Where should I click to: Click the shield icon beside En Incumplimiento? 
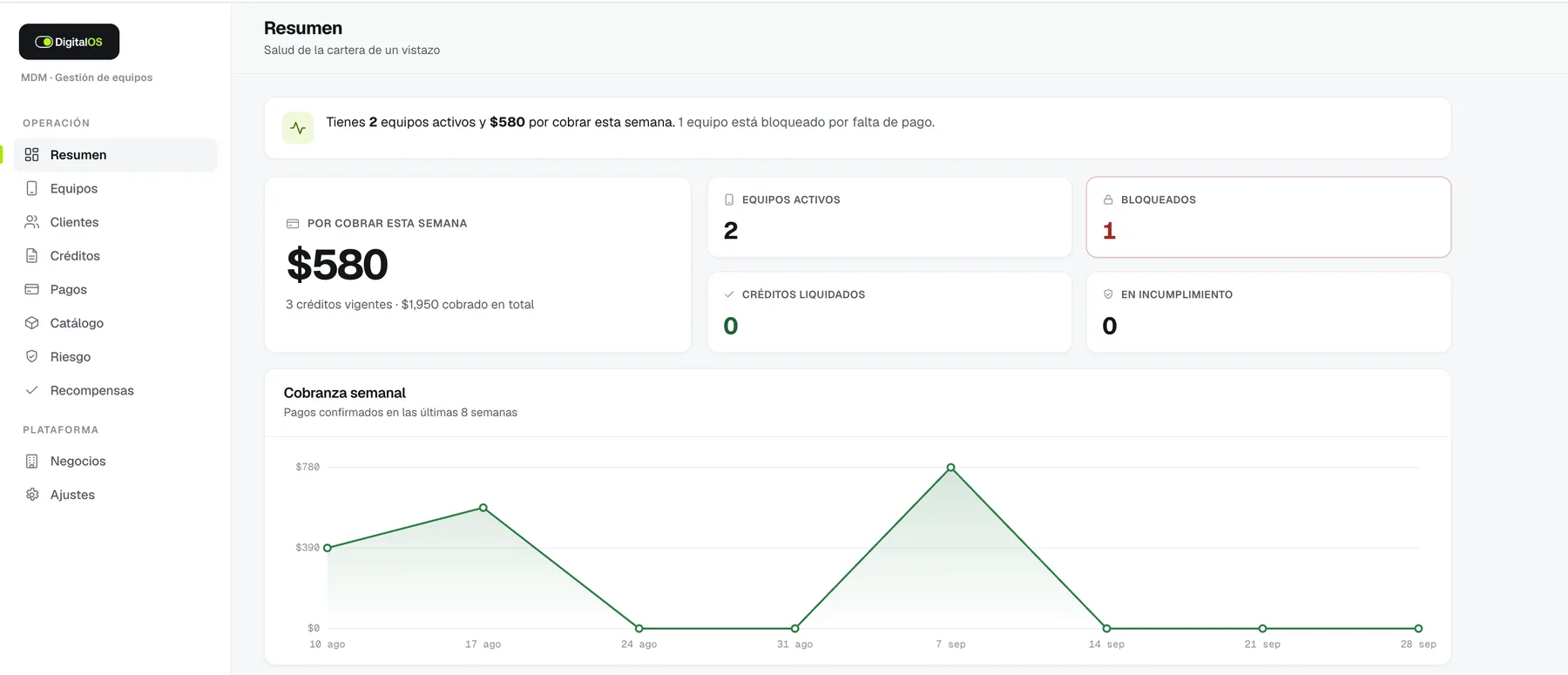1108,294
